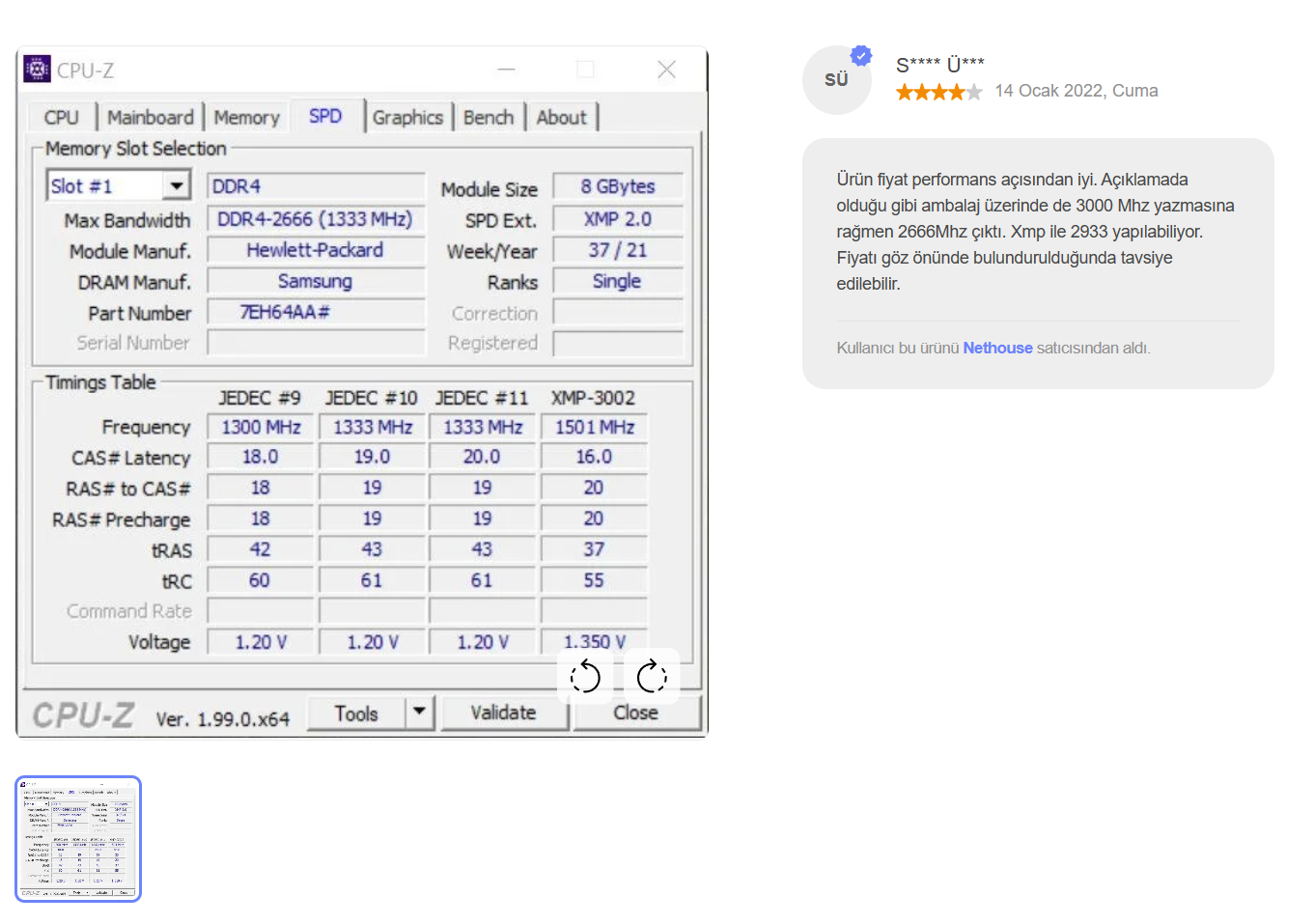Click the JEDEC #10 column header
Screen dimensions: 1314x924
click(372, 398)
